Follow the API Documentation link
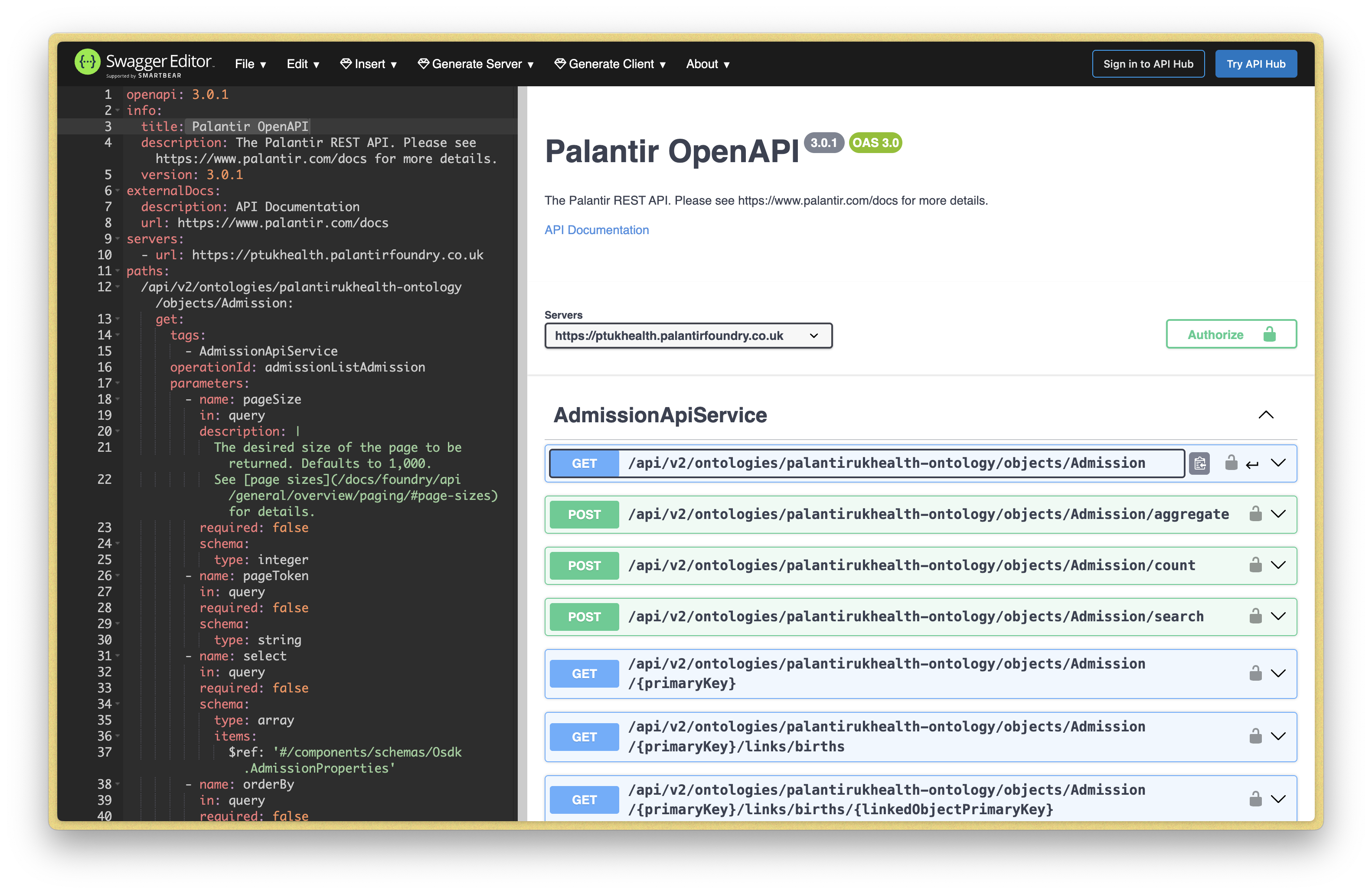This screenshot has width=1372, height=894. (x=597, y=229)
